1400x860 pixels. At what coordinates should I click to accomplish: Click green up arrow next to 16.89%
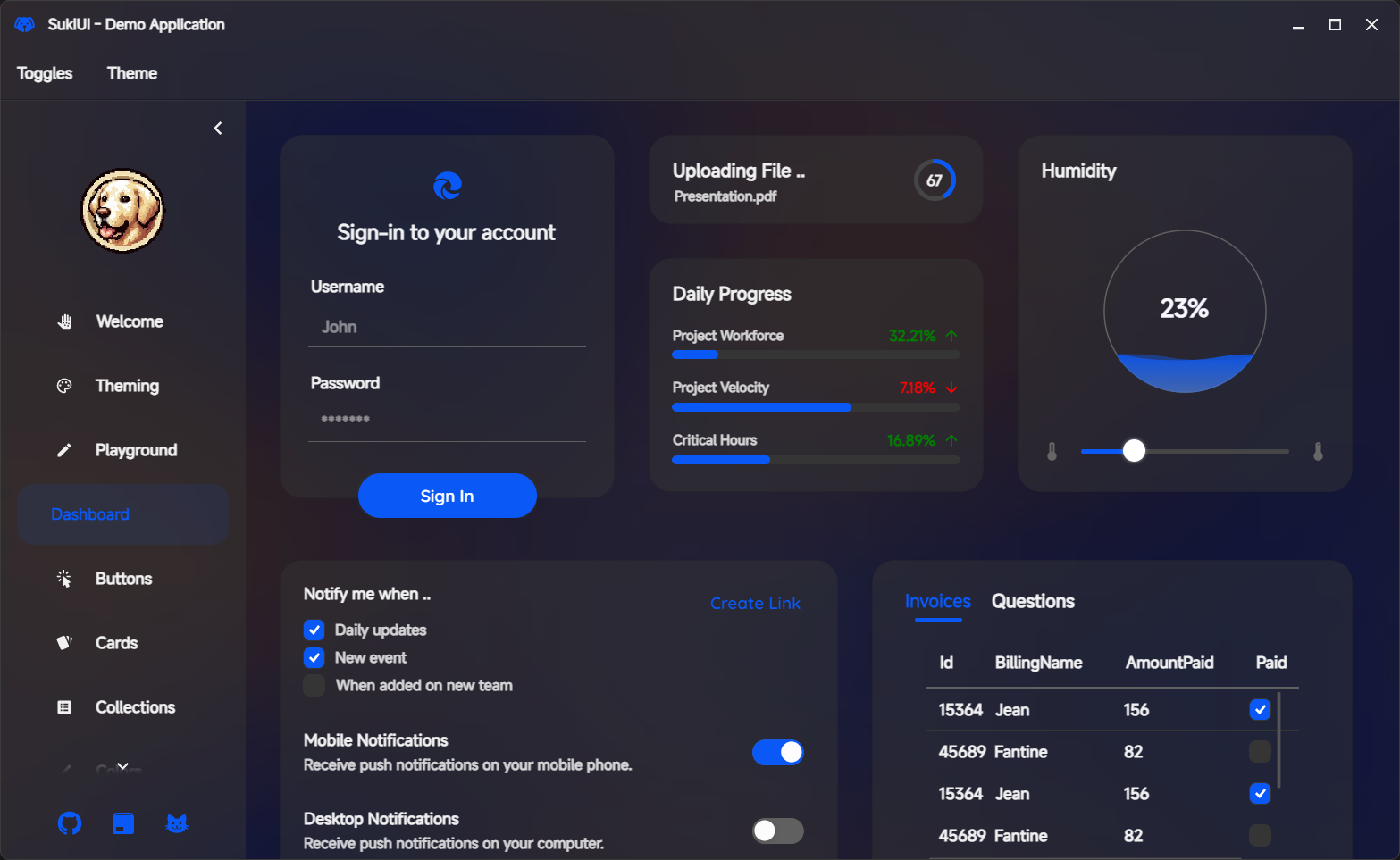pos(951,440)
